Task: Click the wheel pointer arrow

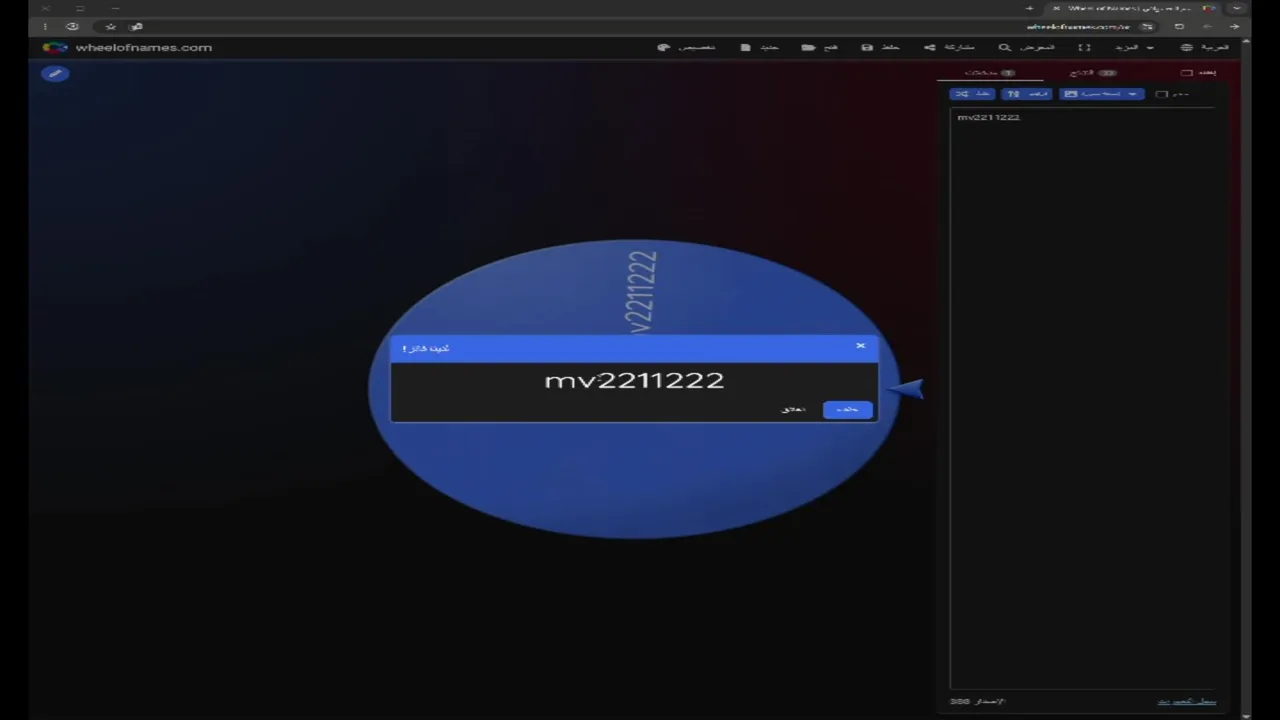Action: [906, 389]
